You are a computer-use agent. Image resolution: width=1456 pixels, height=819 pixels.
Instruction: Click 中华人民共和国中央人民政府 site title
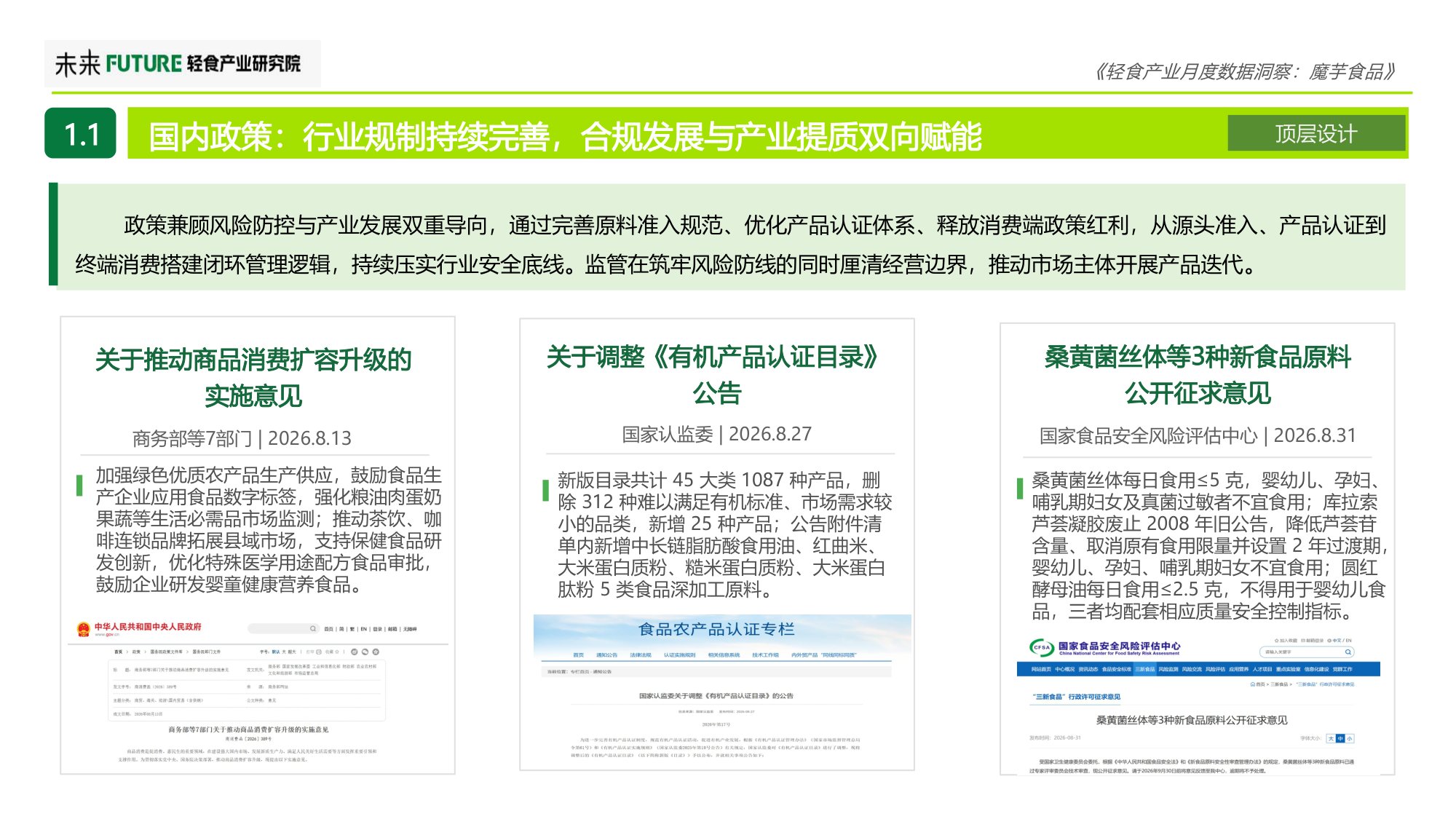148,626
